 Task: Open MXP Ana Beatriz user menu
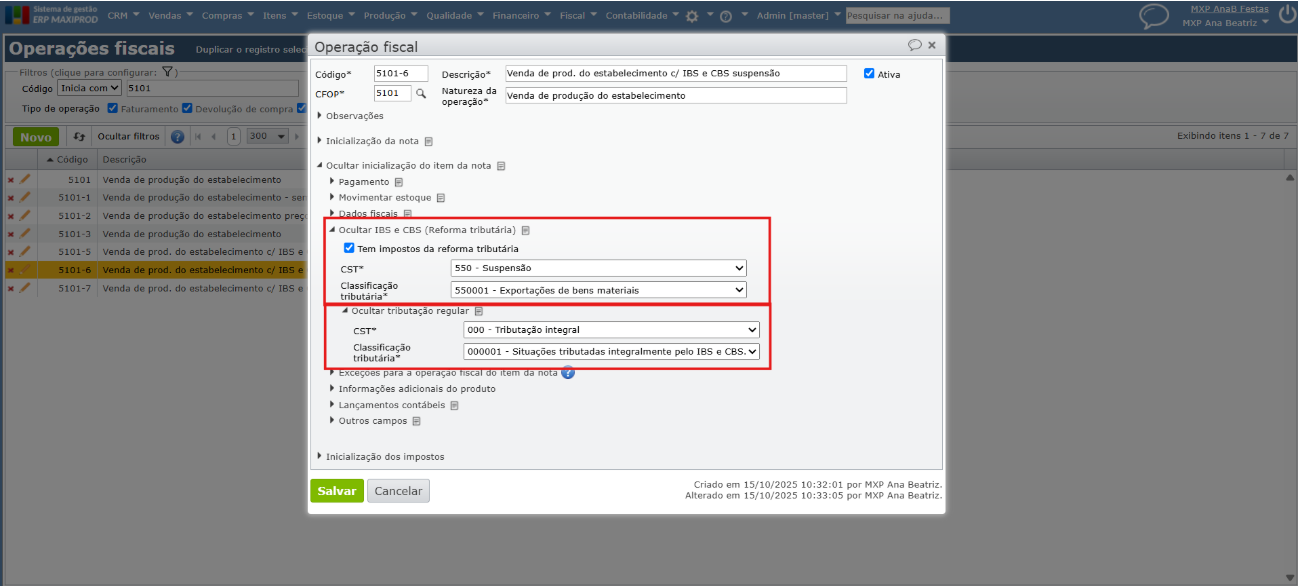[x=1225, y=22]
